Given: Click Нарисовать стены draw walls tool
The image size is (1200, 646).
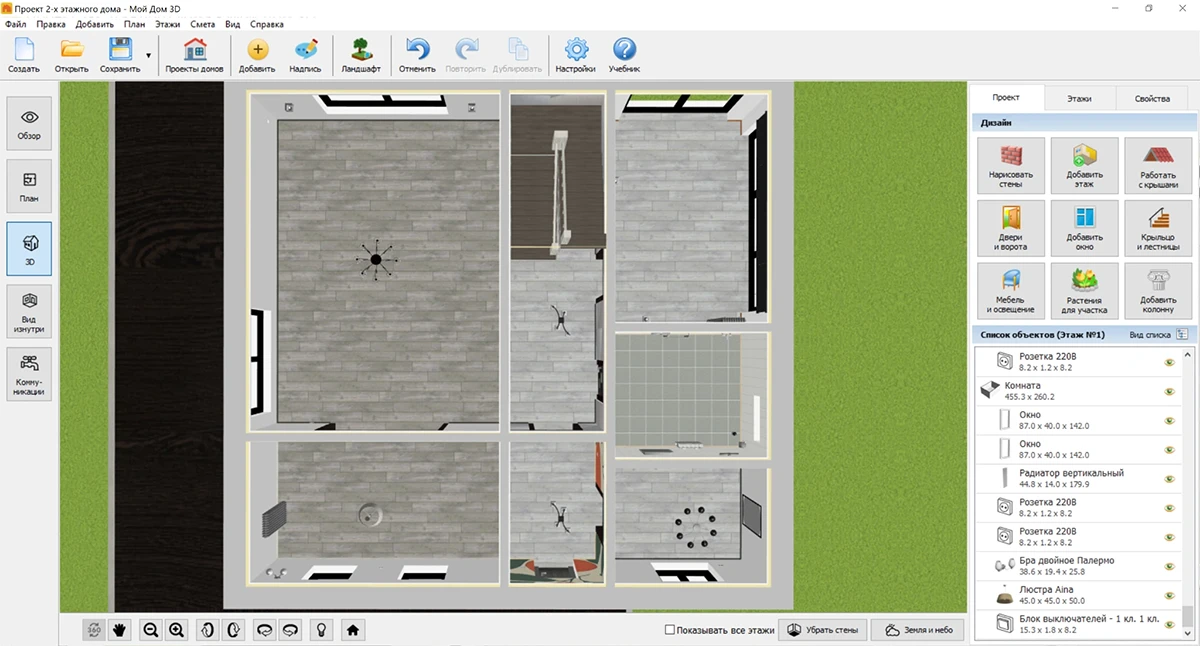Looking at the screenshot, I should click(1011, 165).
